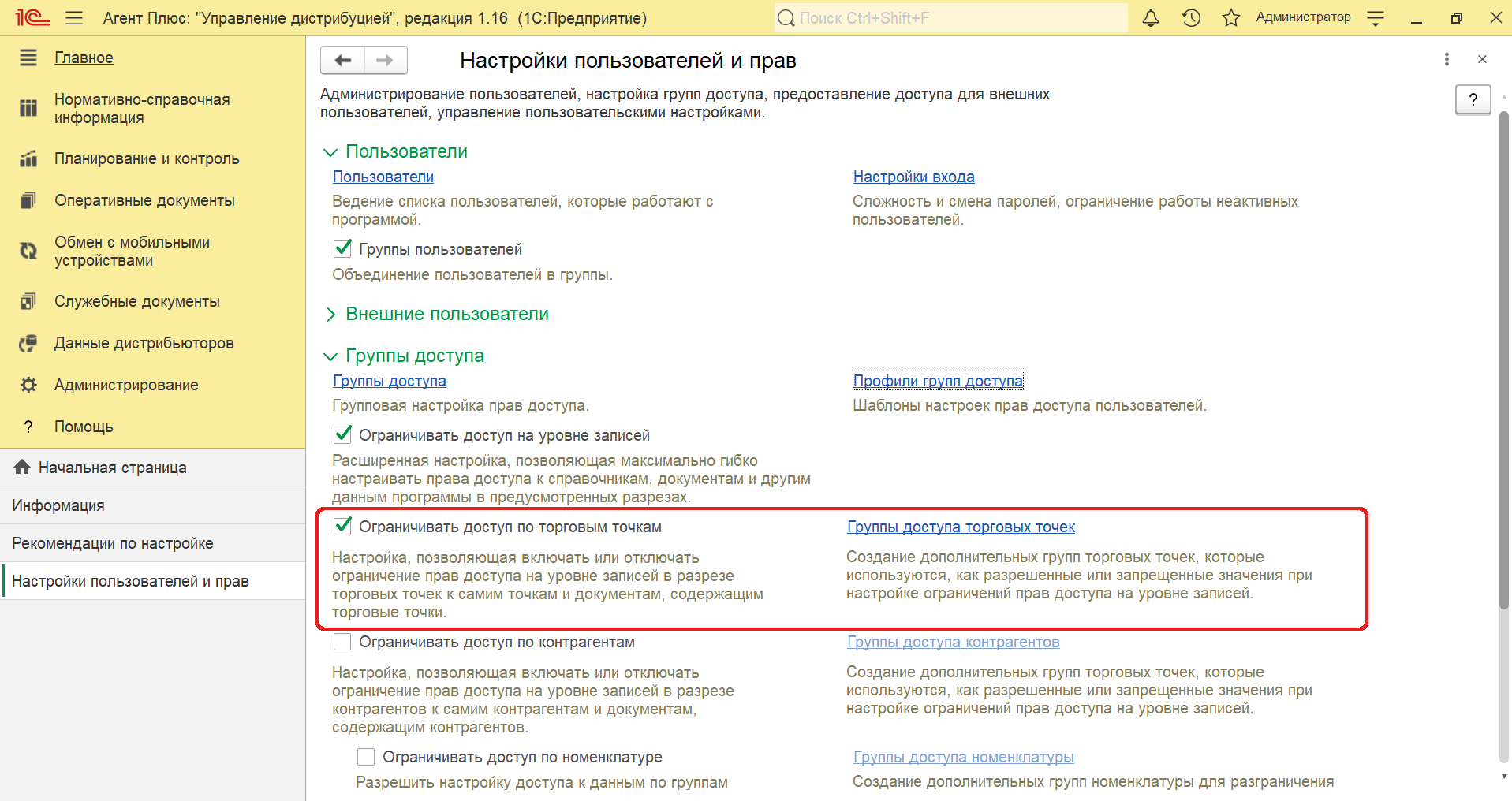Close the settings page with X icon
This screenshot has height=801, width=1512.
(1482, 59)
